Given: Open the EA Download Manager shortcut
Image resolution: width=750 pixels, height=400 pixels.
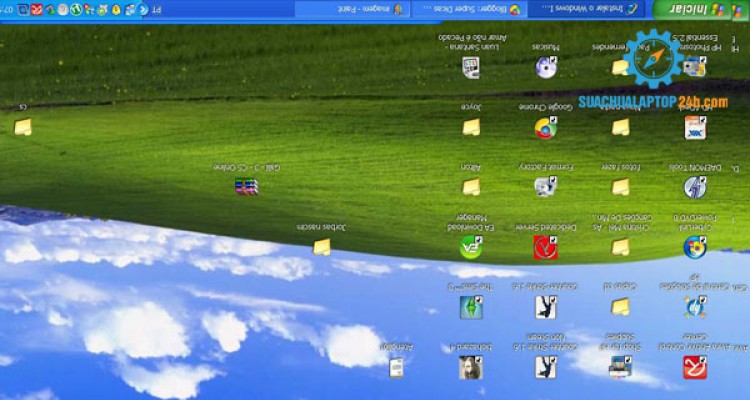Looking at the screenshot, I should click(x=470, y=246).
